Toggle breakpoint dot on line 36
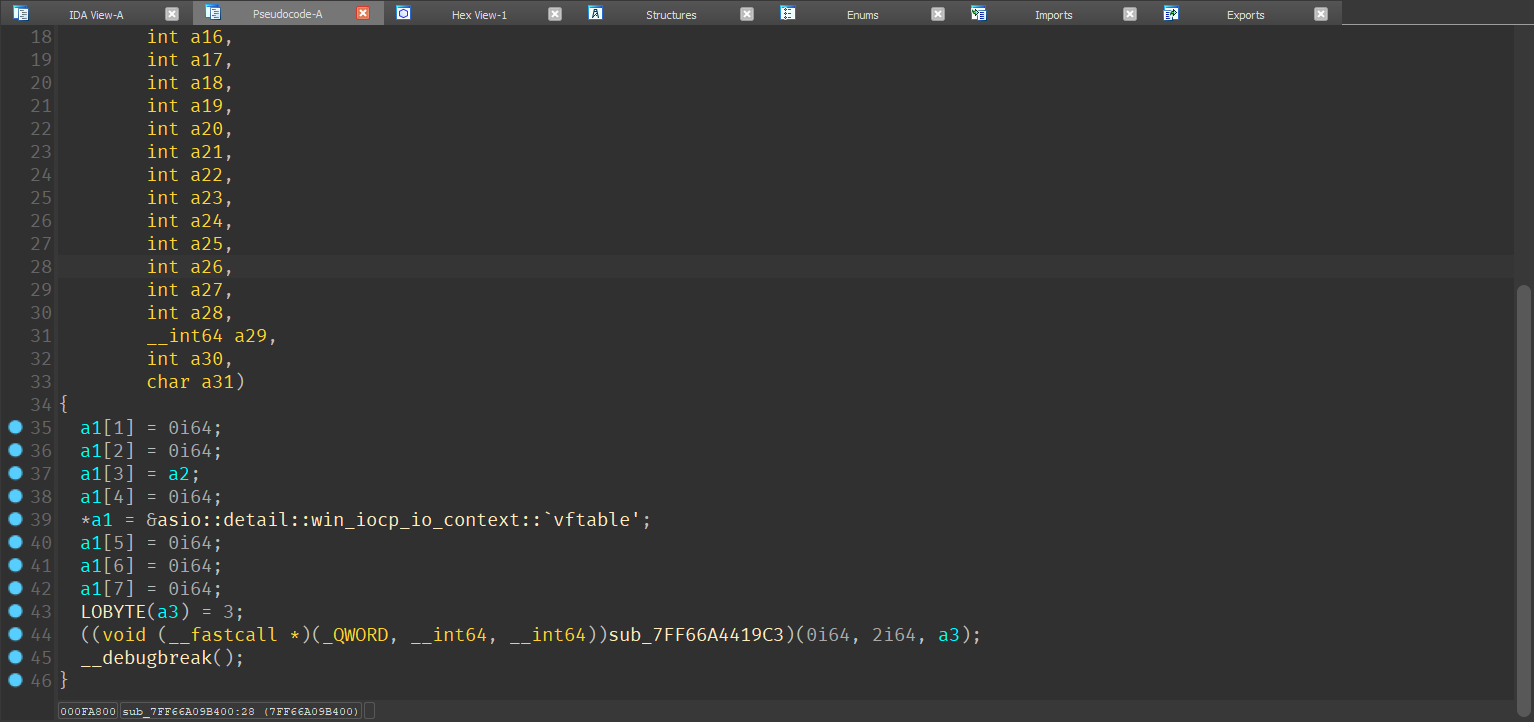 pyautogui.click(x=15, y=450)
